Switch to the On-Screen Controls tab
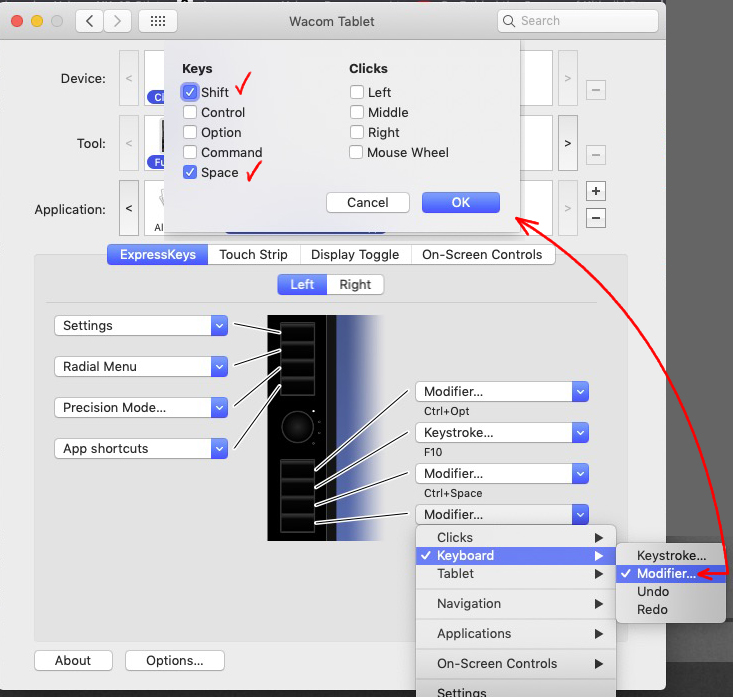733x697 pixels. click(x=482, y=254)
